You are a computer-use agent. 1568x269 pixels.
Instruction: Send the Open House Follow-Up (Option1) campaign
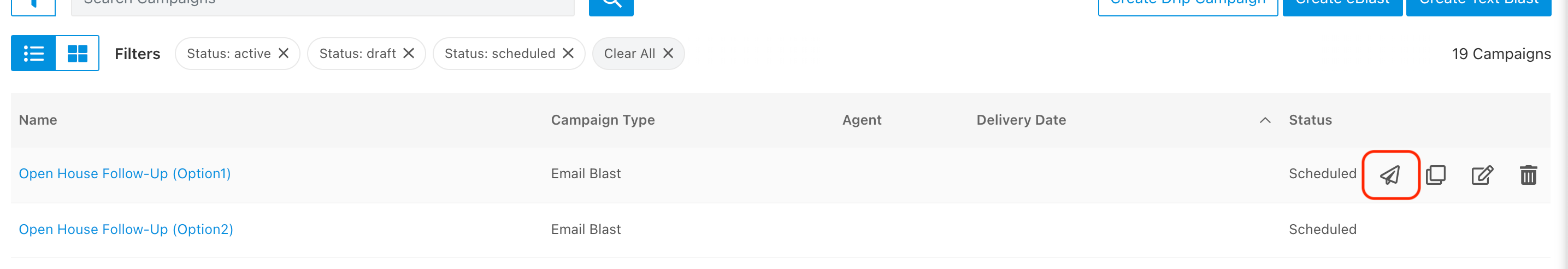(1390, 174)
